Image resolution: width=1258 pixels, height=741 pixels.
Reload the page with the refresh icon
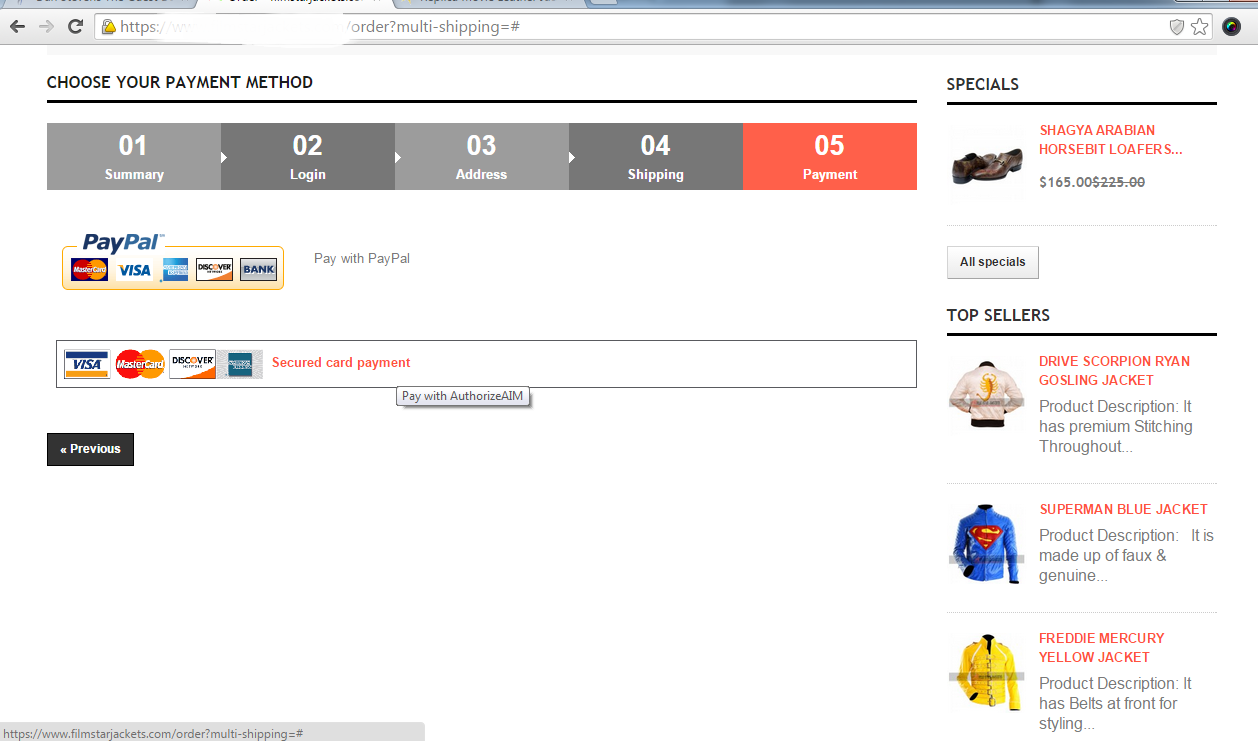click(x=75, y=27)
